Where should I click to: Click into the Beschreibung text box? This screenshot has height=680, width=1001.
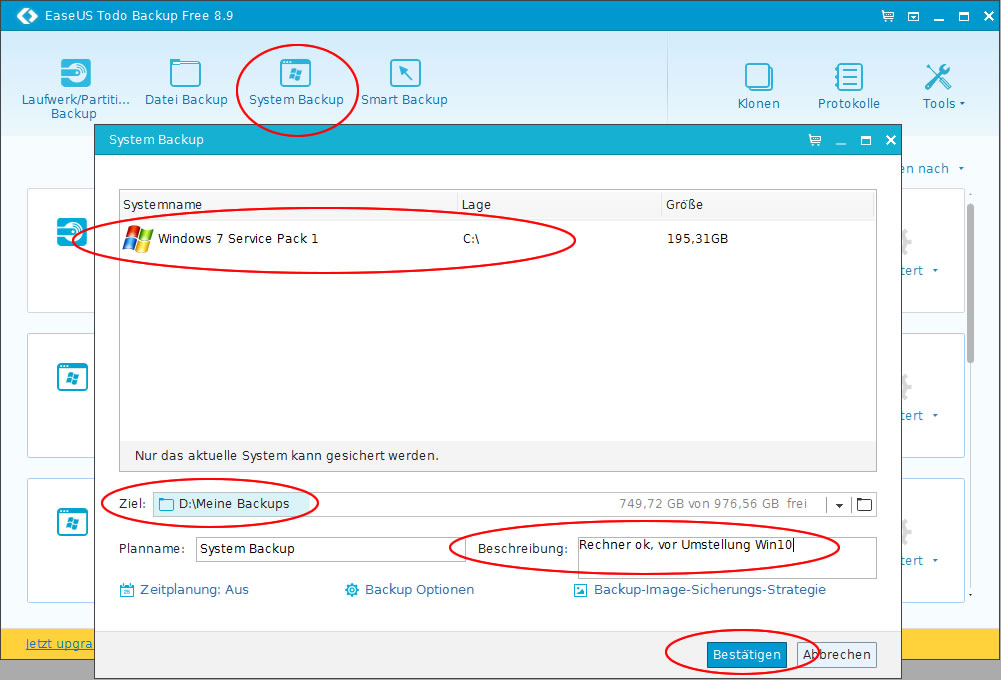pos(726,557)
